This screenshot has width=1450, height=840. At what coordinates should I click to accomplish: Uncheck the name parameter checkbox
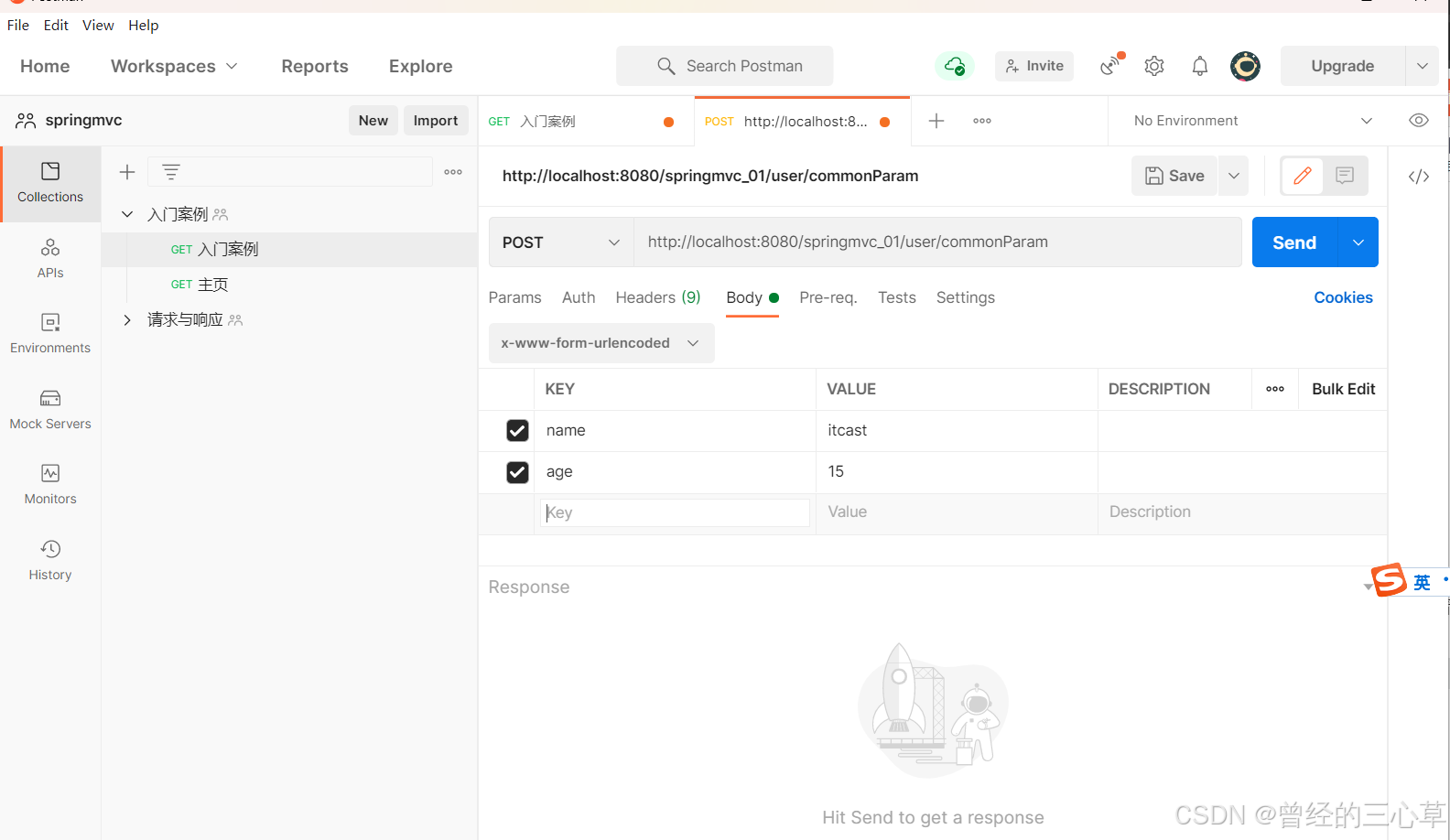coord(517,430)
